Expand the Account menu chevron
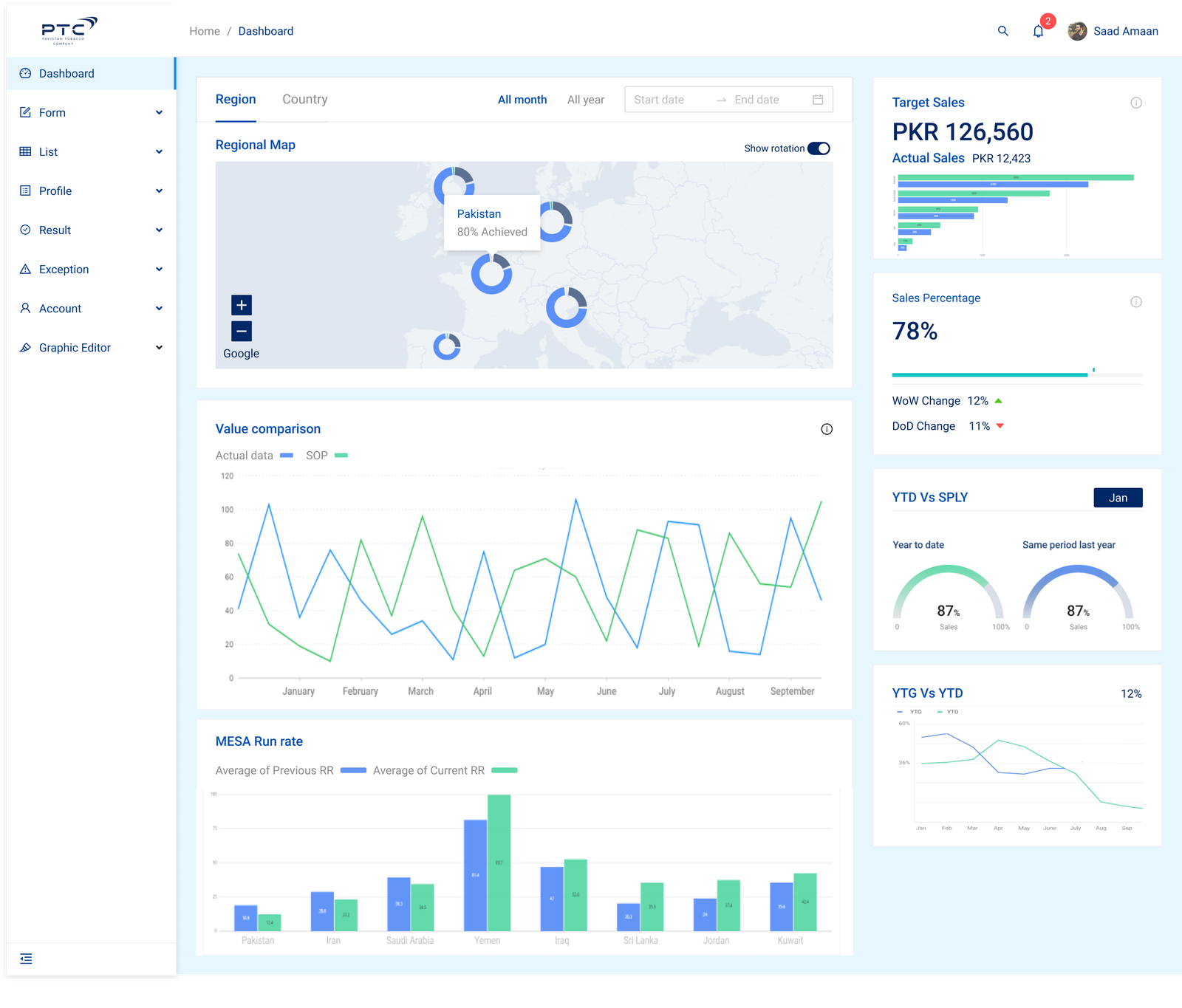Screen dimensions: 1182x1008 159,308
